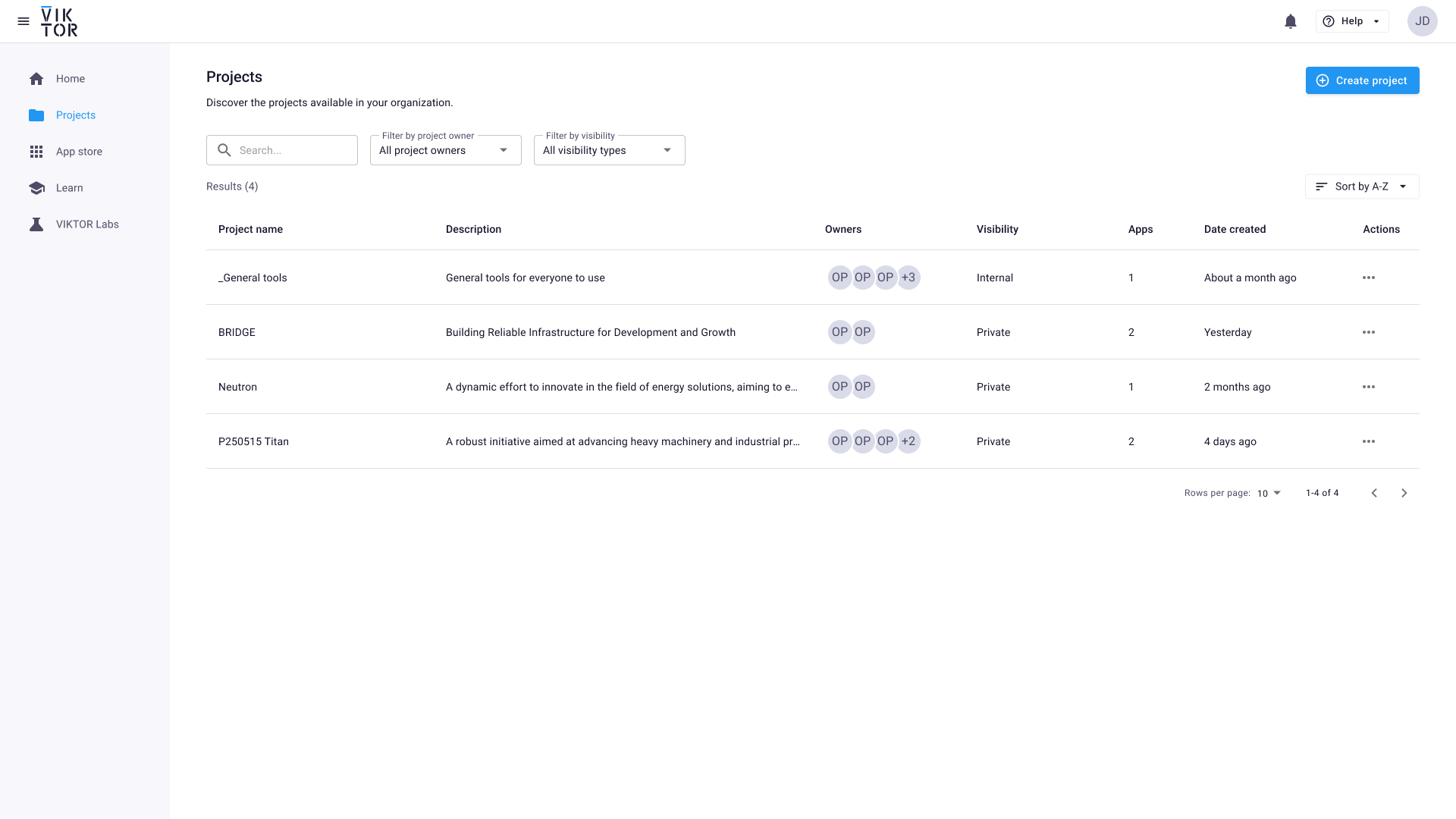Open the JD user avatar menu
This screenshot has width=1456, height=819.
point(1422,21)
